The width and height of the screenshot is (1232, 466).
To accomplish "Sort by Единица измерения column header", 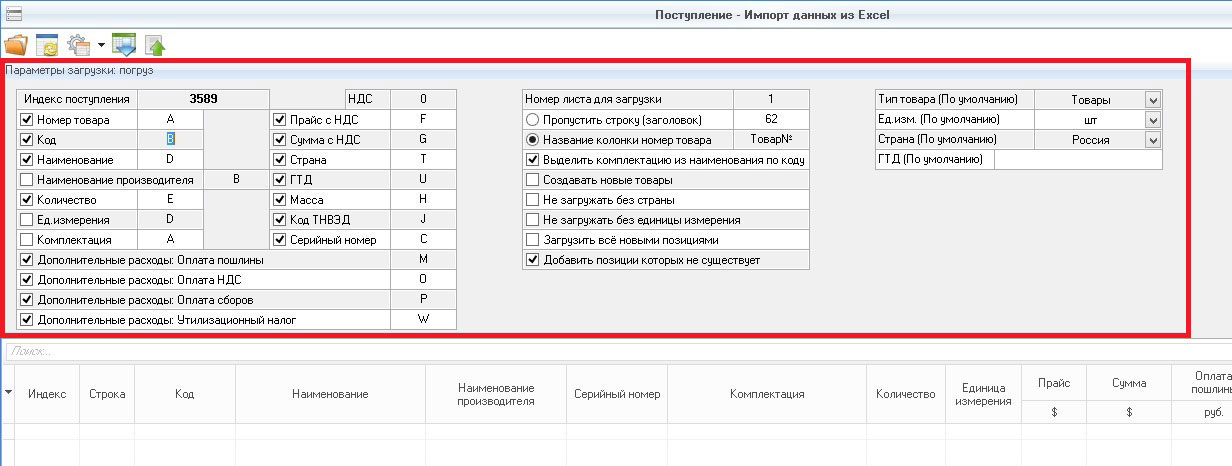I will click(983, 394).
